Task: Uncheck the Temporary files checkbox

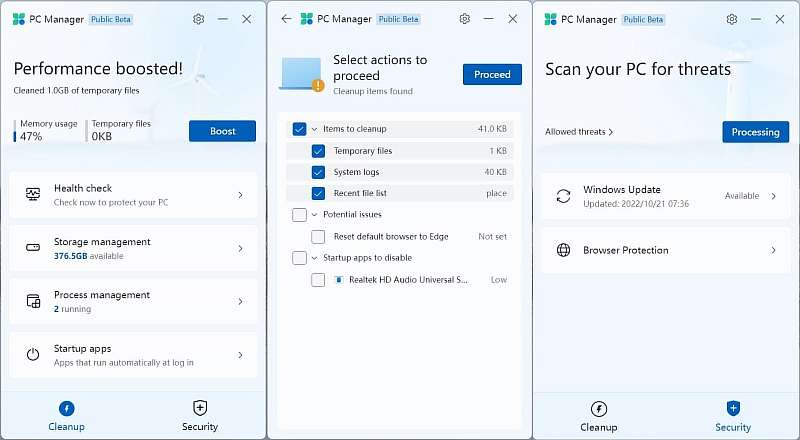Action: 318,151
